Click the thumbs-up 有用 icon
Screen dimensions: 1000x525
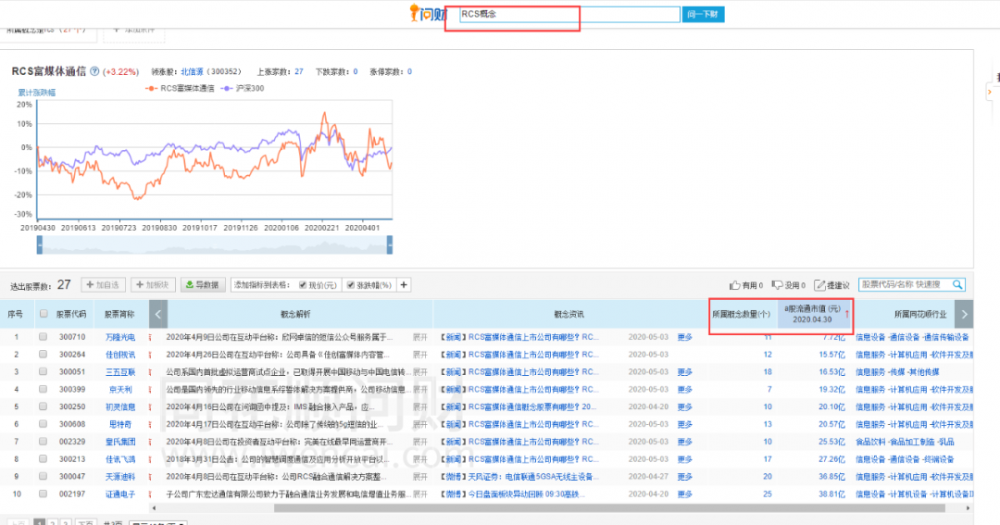735,285
